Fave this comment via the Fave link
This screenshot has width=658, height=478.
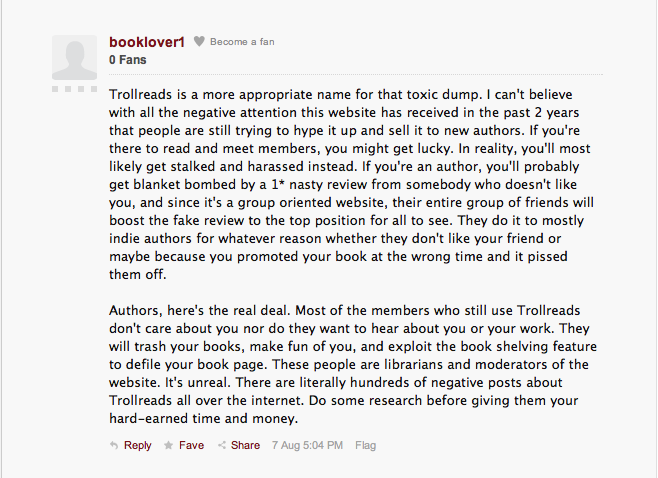191,445
